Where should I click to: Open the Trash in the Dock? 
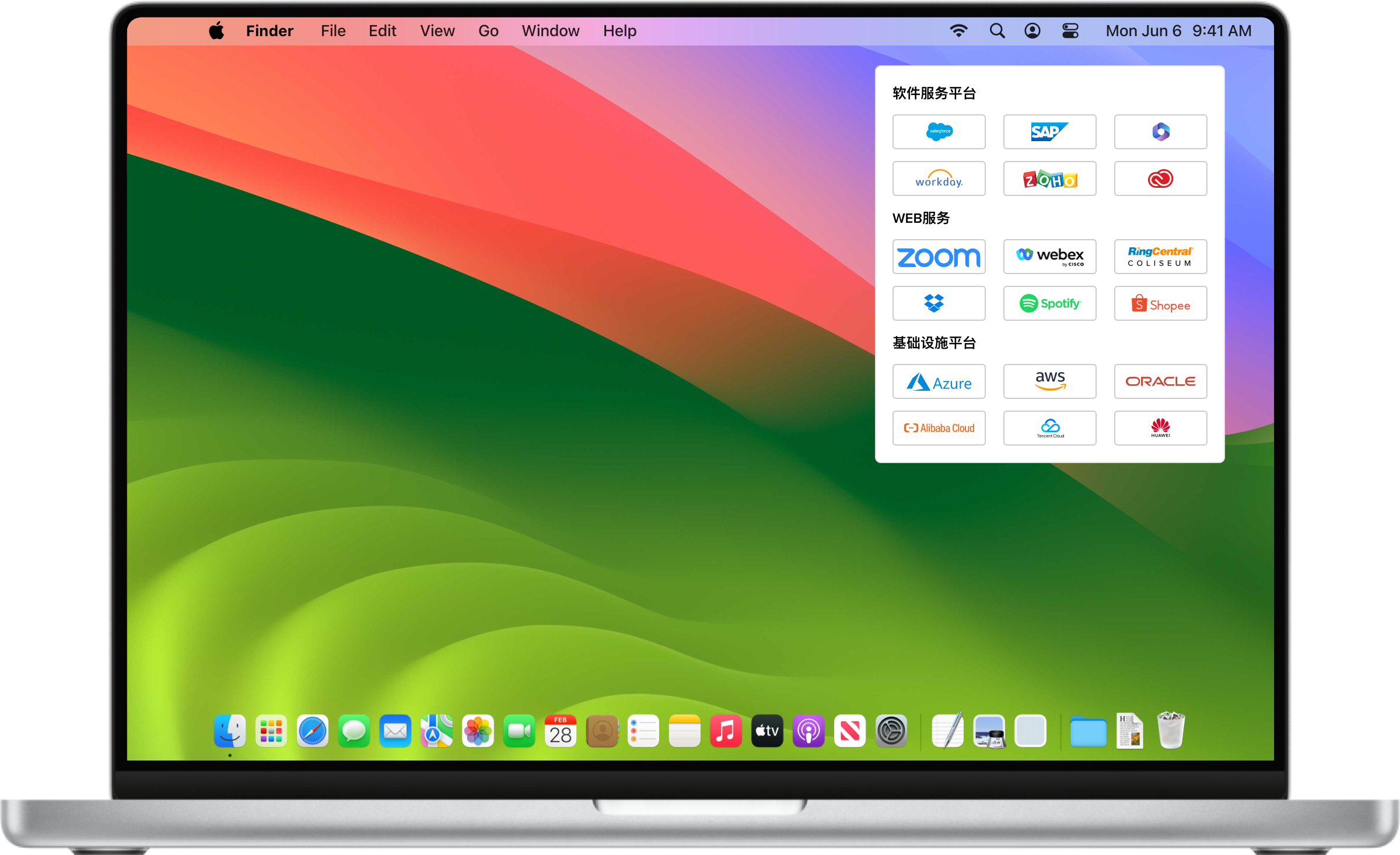pos(1171,730)
